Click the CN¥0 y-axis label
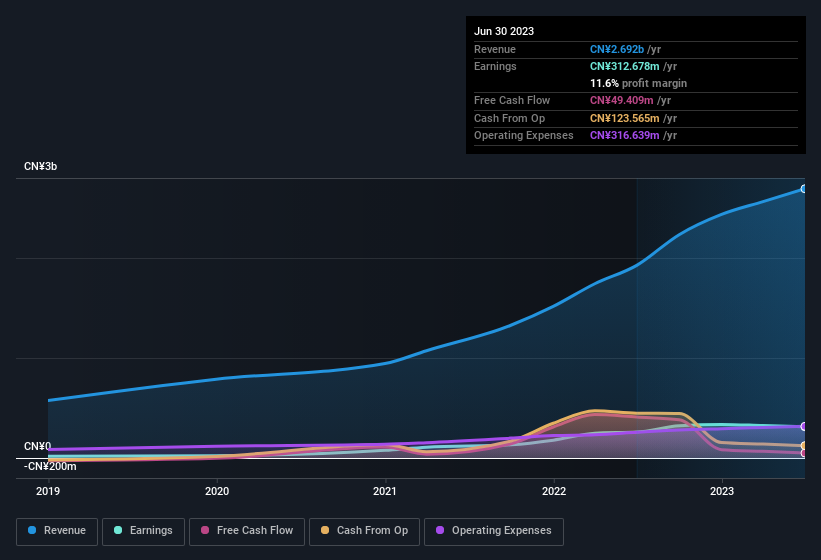This screenshot has height=560, width=821. [38, 446]
